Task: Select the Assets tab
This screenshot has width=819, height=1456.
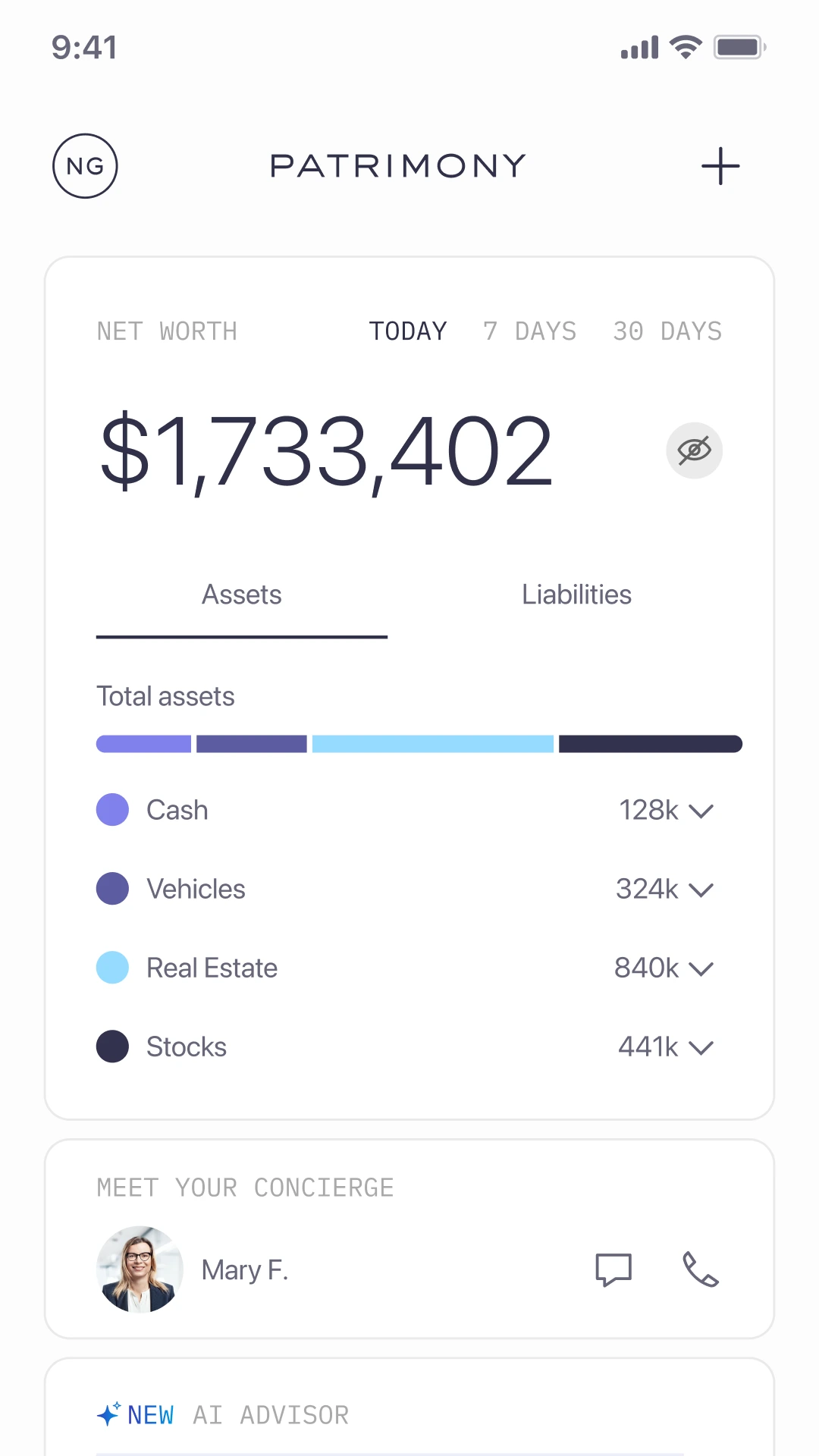Action: [241, 595]
